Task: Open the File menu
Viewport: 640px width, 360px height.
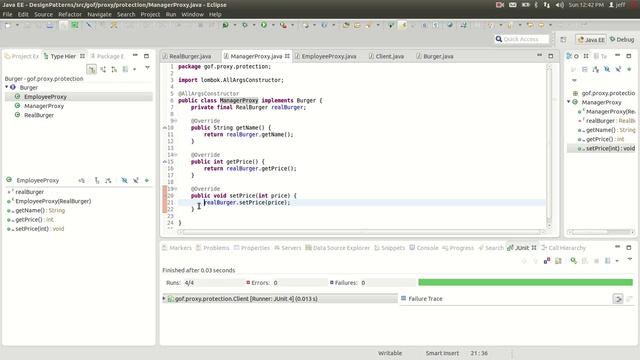Action: (x=7, y=14)
